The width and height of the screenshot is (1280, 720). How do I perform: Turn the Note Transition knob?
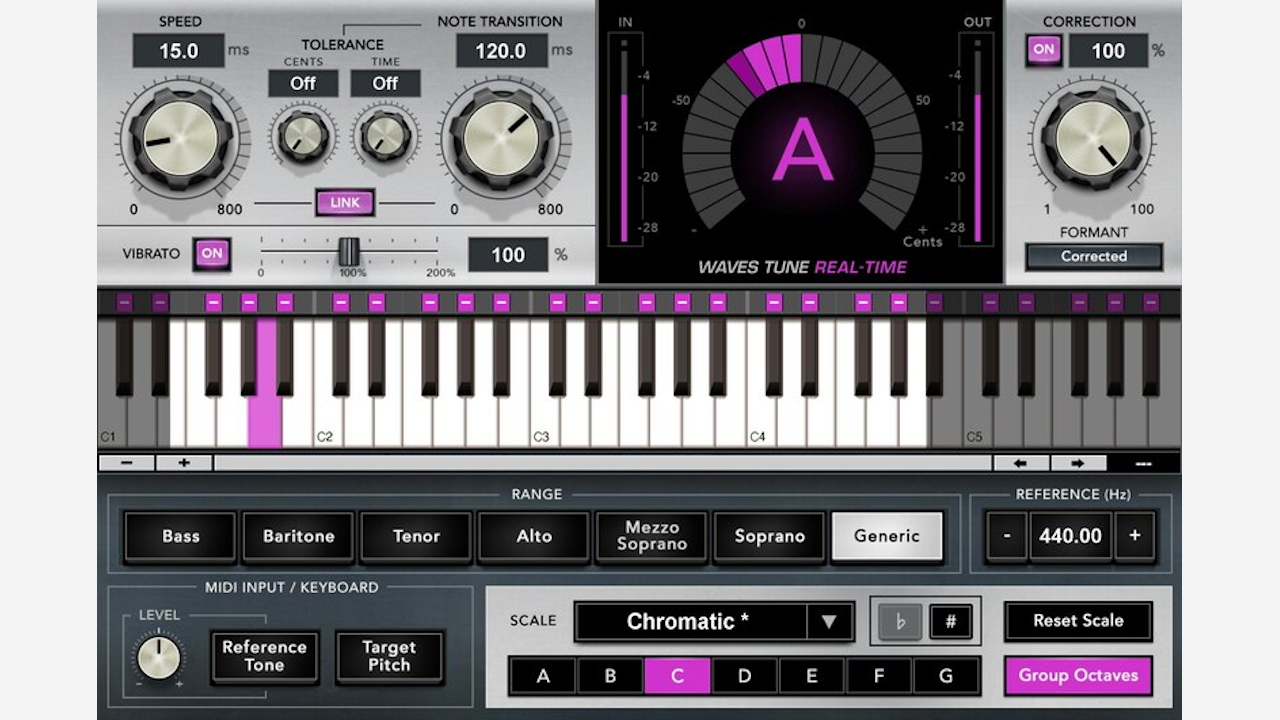click(x=497, y=140)
